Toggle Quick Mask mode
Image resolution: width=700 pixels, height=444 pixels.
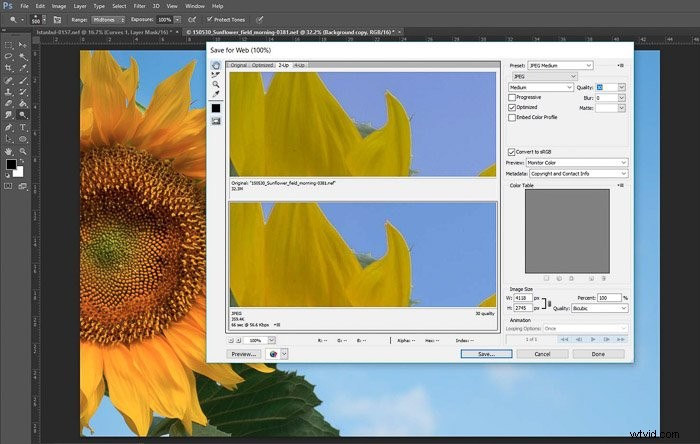pos(8,186)
